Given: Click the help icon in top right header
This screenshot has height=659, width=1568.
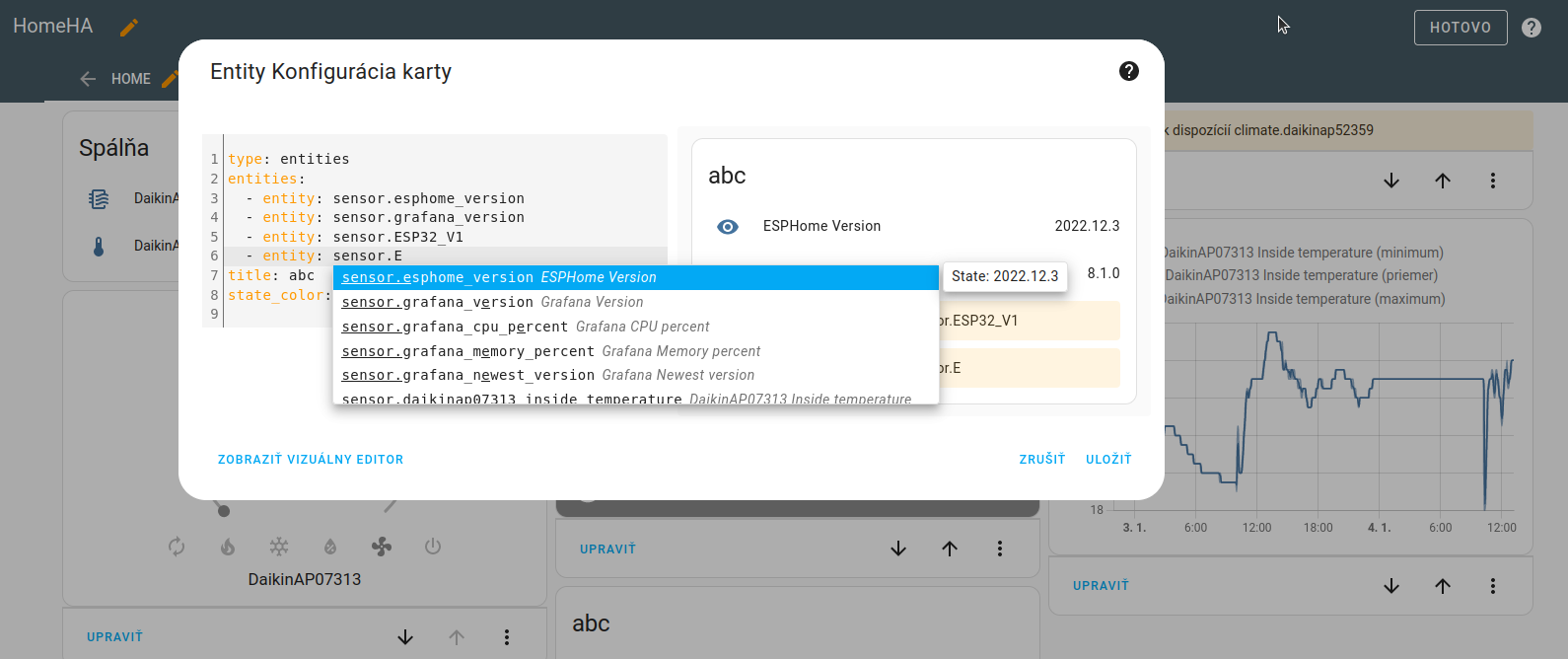Looking at the screenshot, I should click(1532, 28).
